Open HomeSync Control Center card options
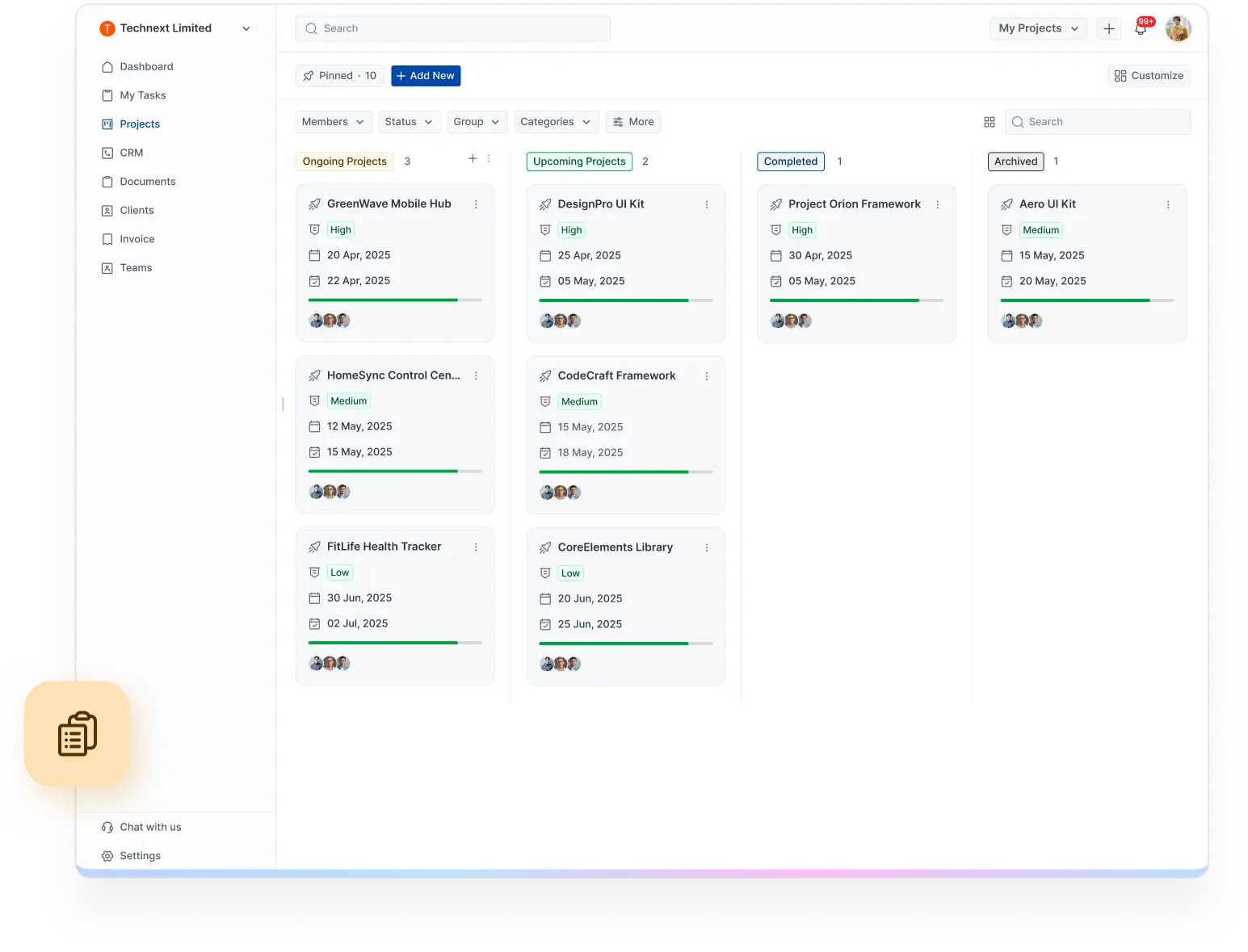The image size is (1248, 952). click(x=476, y=375)
